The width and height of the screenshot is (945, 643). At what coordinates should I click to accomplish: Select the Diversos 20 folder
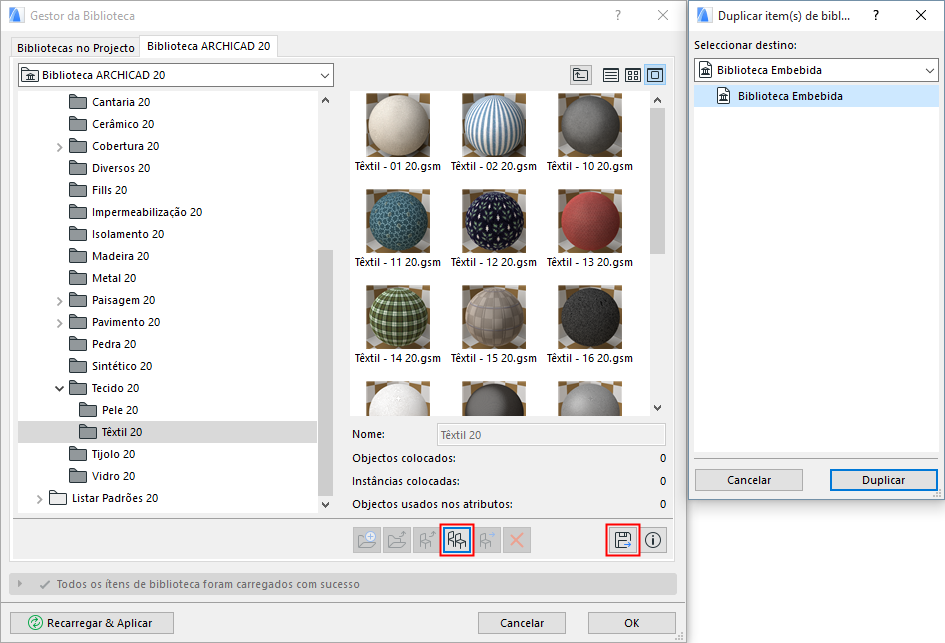[x=121, y=168]
